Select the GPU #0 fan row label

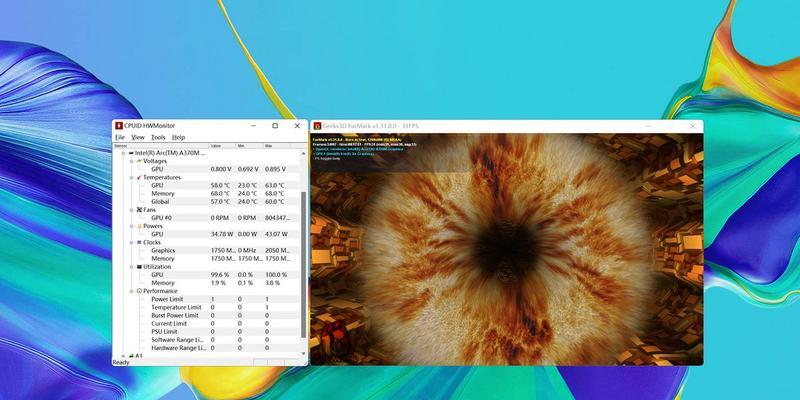(161, 218)
